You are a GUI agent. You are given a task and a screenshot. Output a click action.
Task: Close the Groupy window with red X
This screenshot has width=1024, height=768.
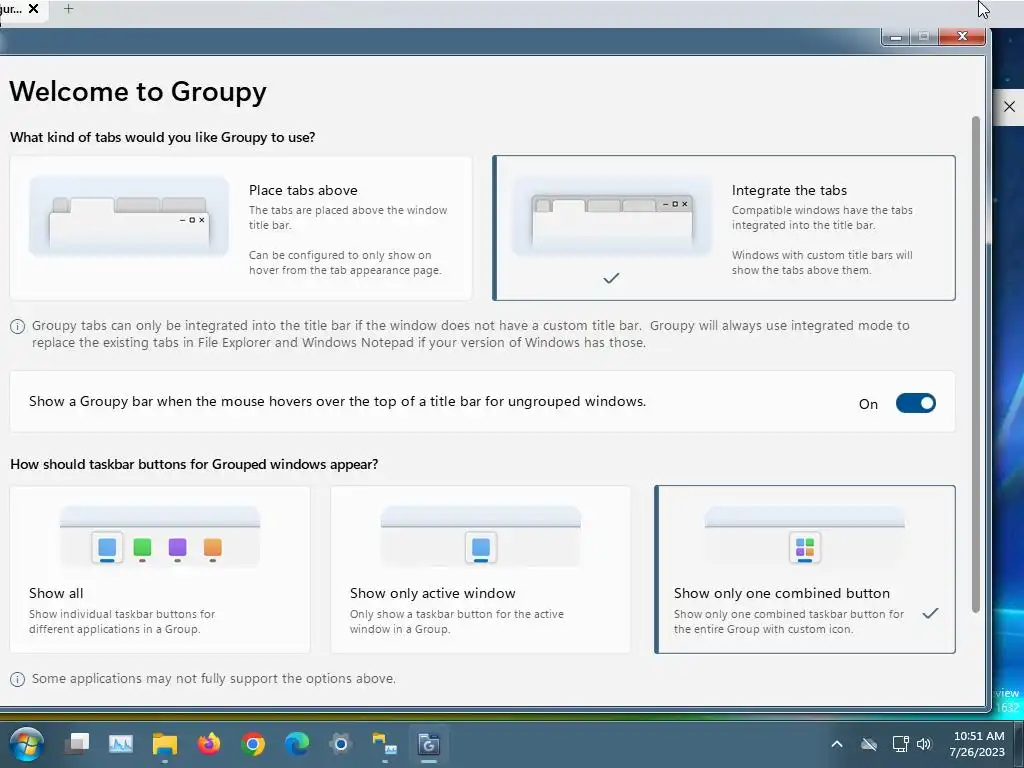962,36
